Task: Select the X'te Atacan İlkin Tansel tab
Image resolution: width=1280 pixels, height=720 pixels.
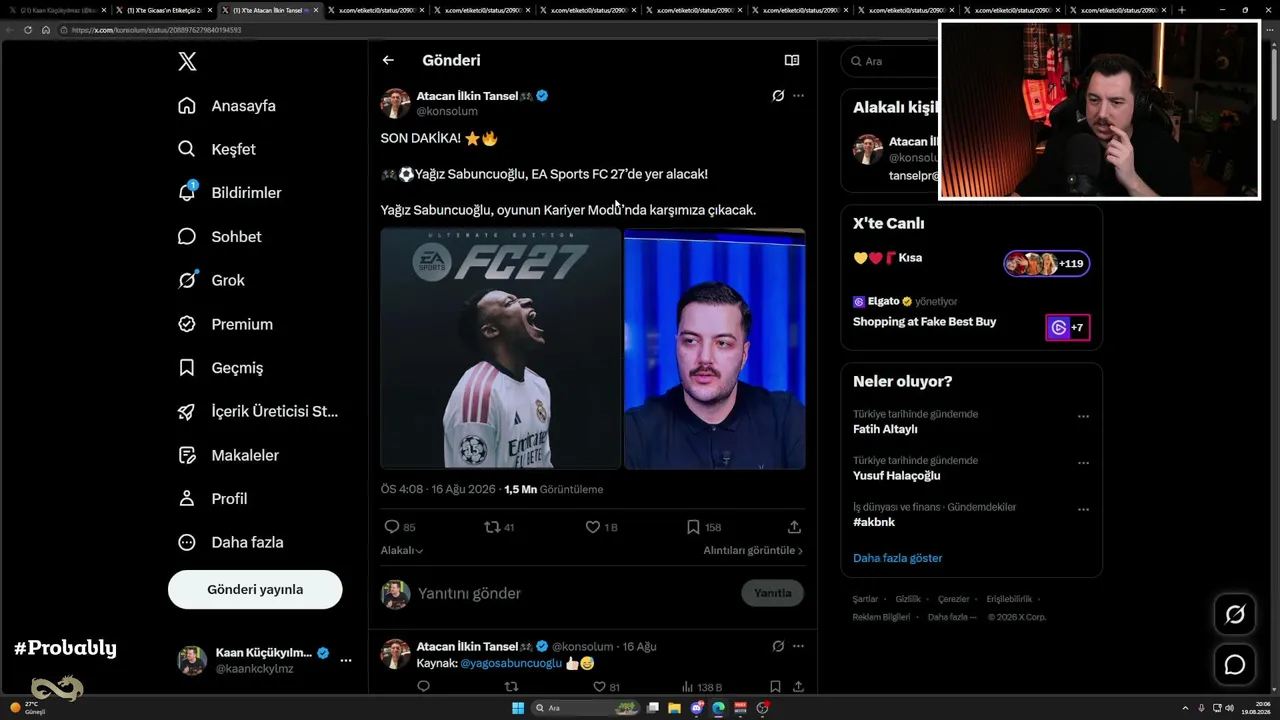Action: [270, 10]
